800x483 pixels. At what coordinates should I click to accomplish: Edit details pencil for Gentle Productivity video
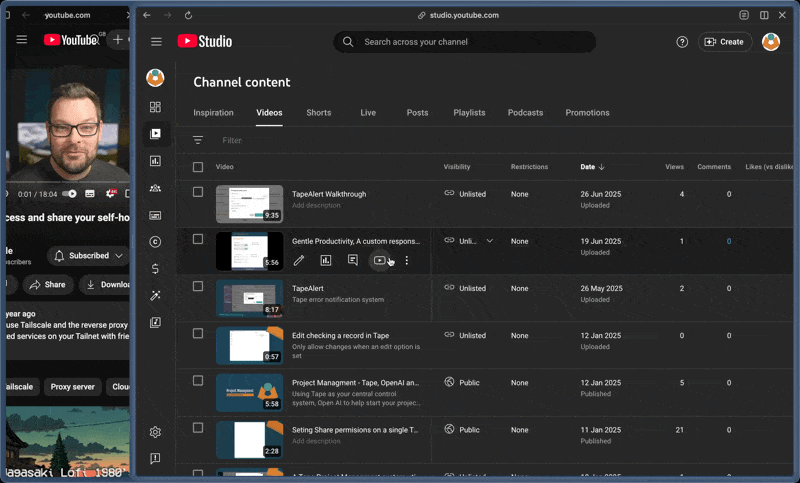(299, 261)
